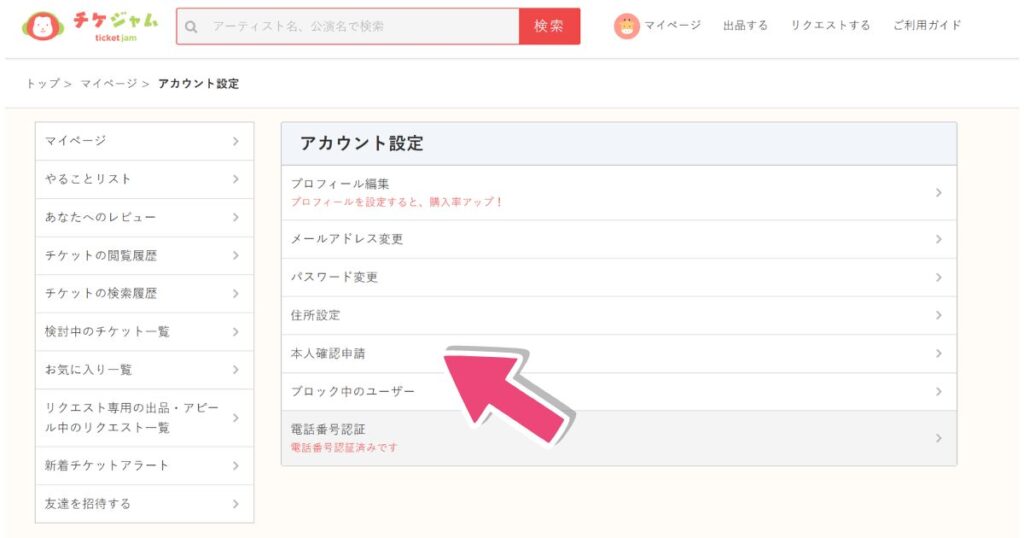Click the chevron on the パスワード変更 row
The width and height of the screenshot is (1024, 538).
coord(938,277)
